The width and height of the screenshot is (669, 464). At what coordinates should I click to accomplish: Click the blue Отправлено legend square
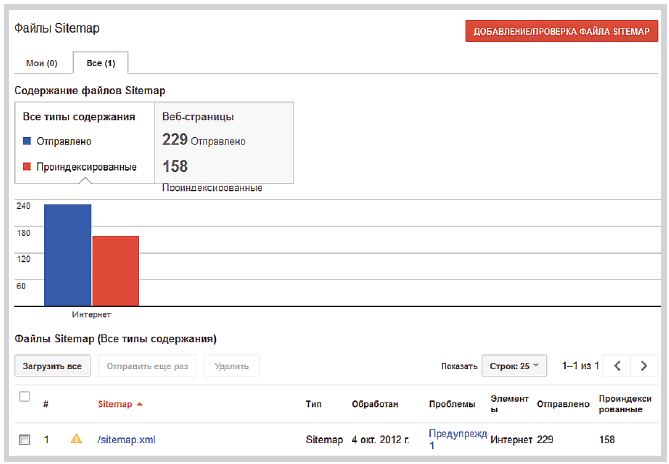coord(27,141)
